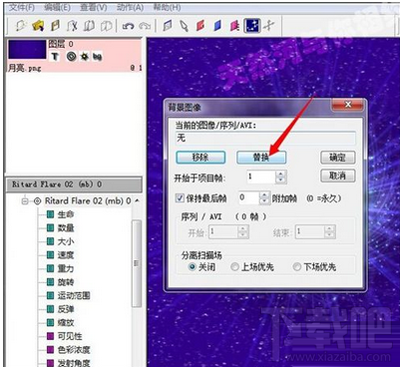Click the gray Ritard Flare 02 (mb) 0 header
Image resolution: width=400 pixels, height=367 pixels.
coord(74,185)
